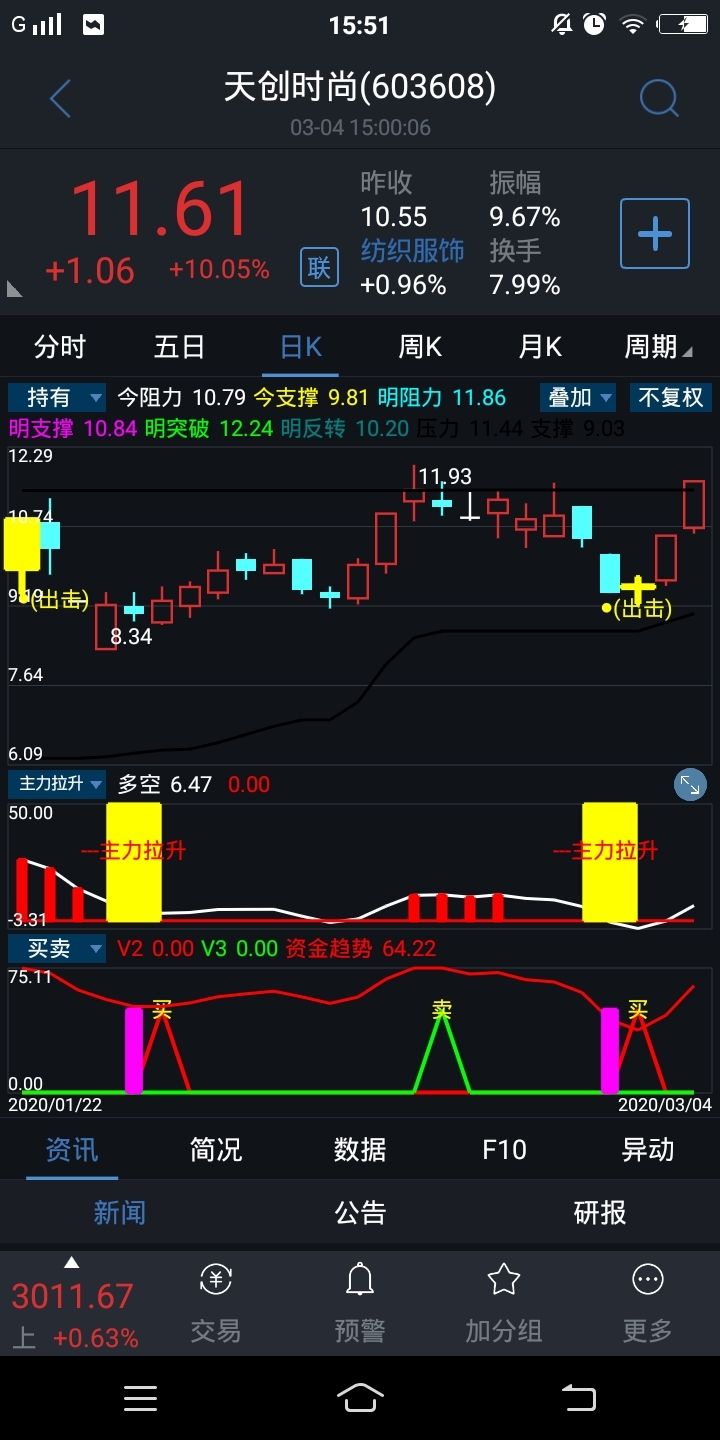This screenshot has height=1440, width=720.
Task: Tap the second yellow 主力拉升 bar
Action: point(609,862)
